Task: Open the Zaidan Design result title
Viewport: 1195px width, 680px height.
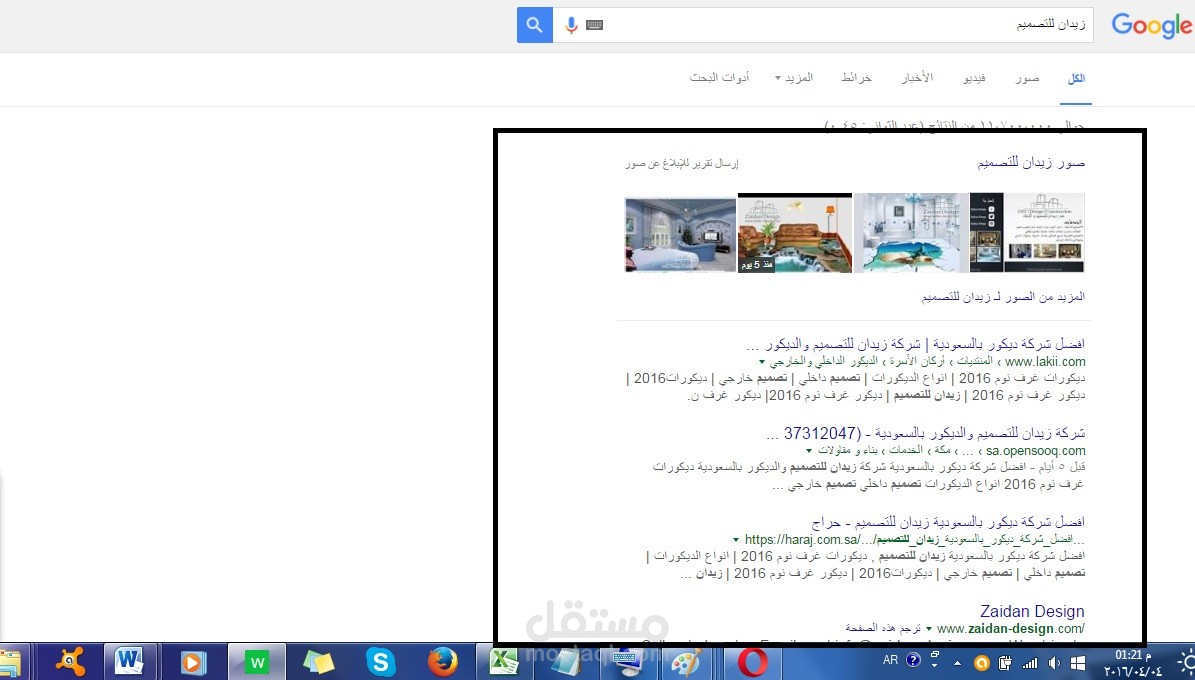Action: pos(1032,611)
